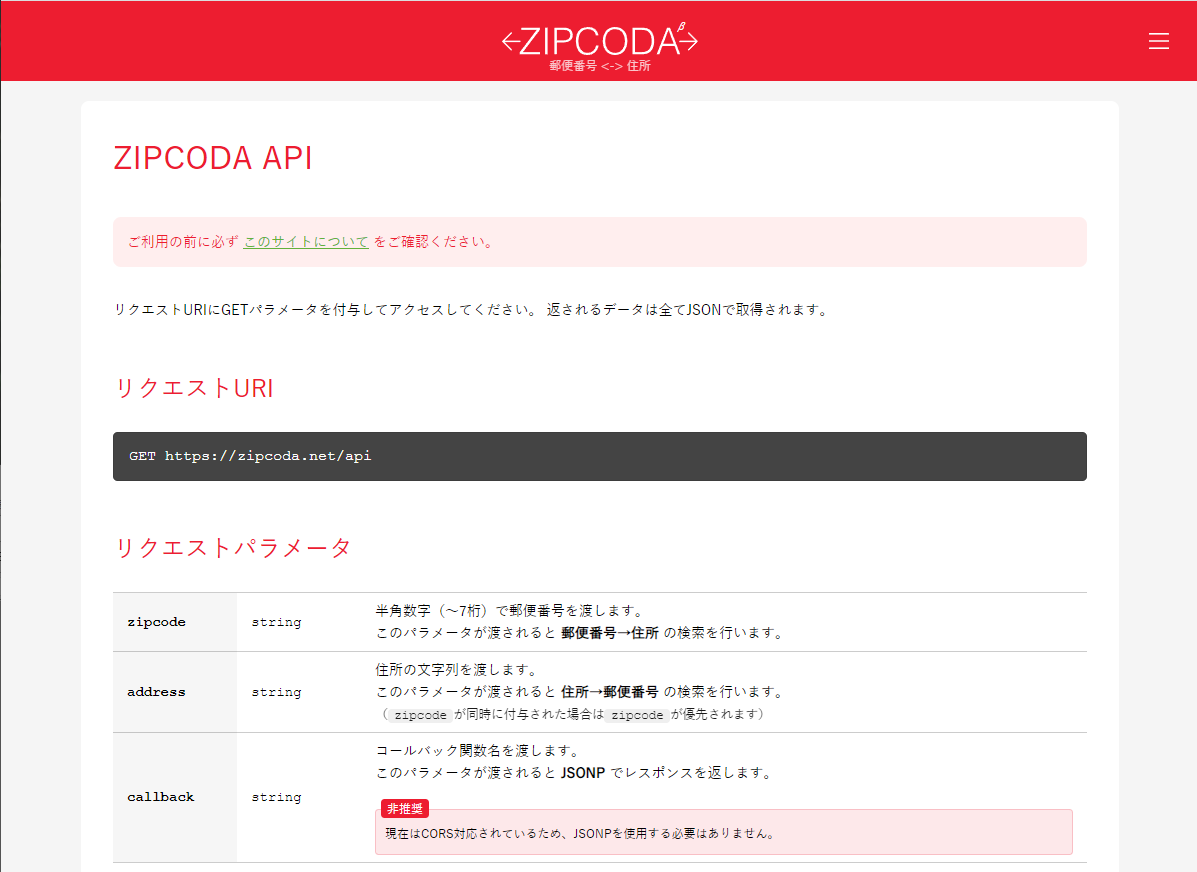The width and height of the screenshot is (1197, 872).
Task: Click the GET https://zipcoda.net/api code block
Action: pos(600,456)
